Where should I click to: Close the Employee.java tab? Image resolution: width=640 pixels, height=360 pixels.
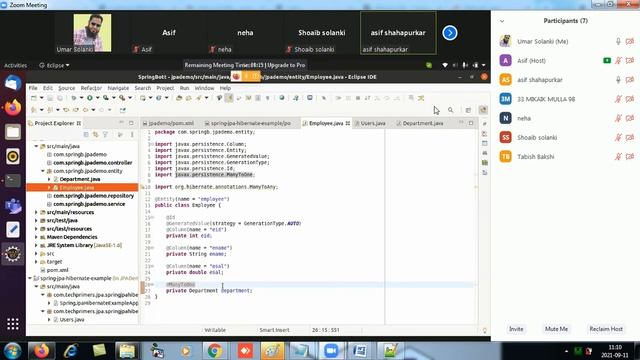(348, 123)
